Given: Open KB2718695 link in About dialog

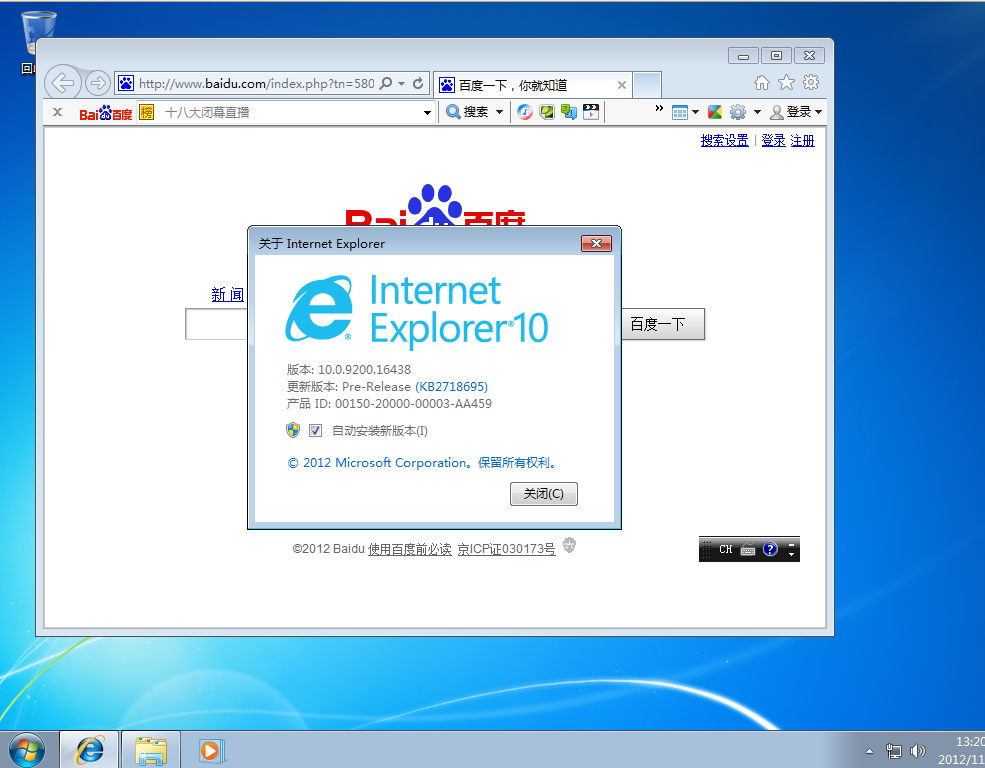Looking at the screenshot, I should [x=451, y=386].
